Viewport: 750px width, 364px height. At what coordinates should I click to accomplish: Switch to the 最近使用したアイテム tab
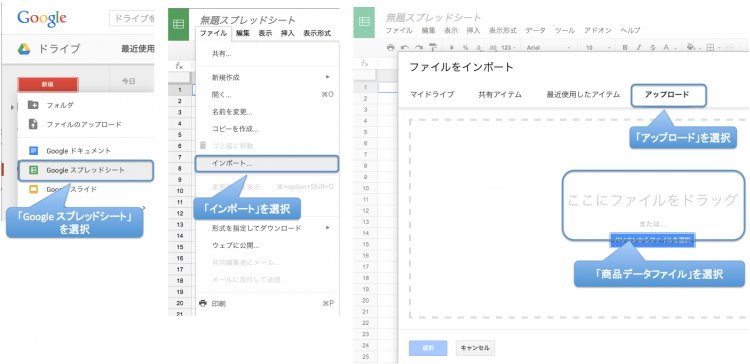[583, 95]
